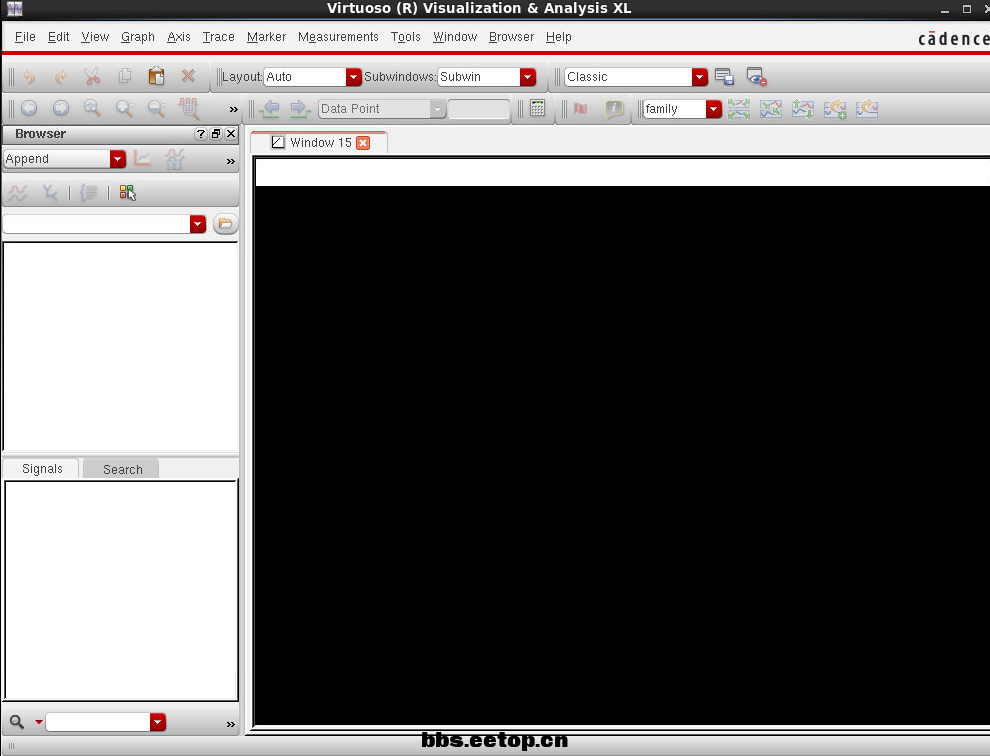Viewport: 990px width, 756px height.
Task: Open the bottom search field dropdown
Action: [158, 722]
